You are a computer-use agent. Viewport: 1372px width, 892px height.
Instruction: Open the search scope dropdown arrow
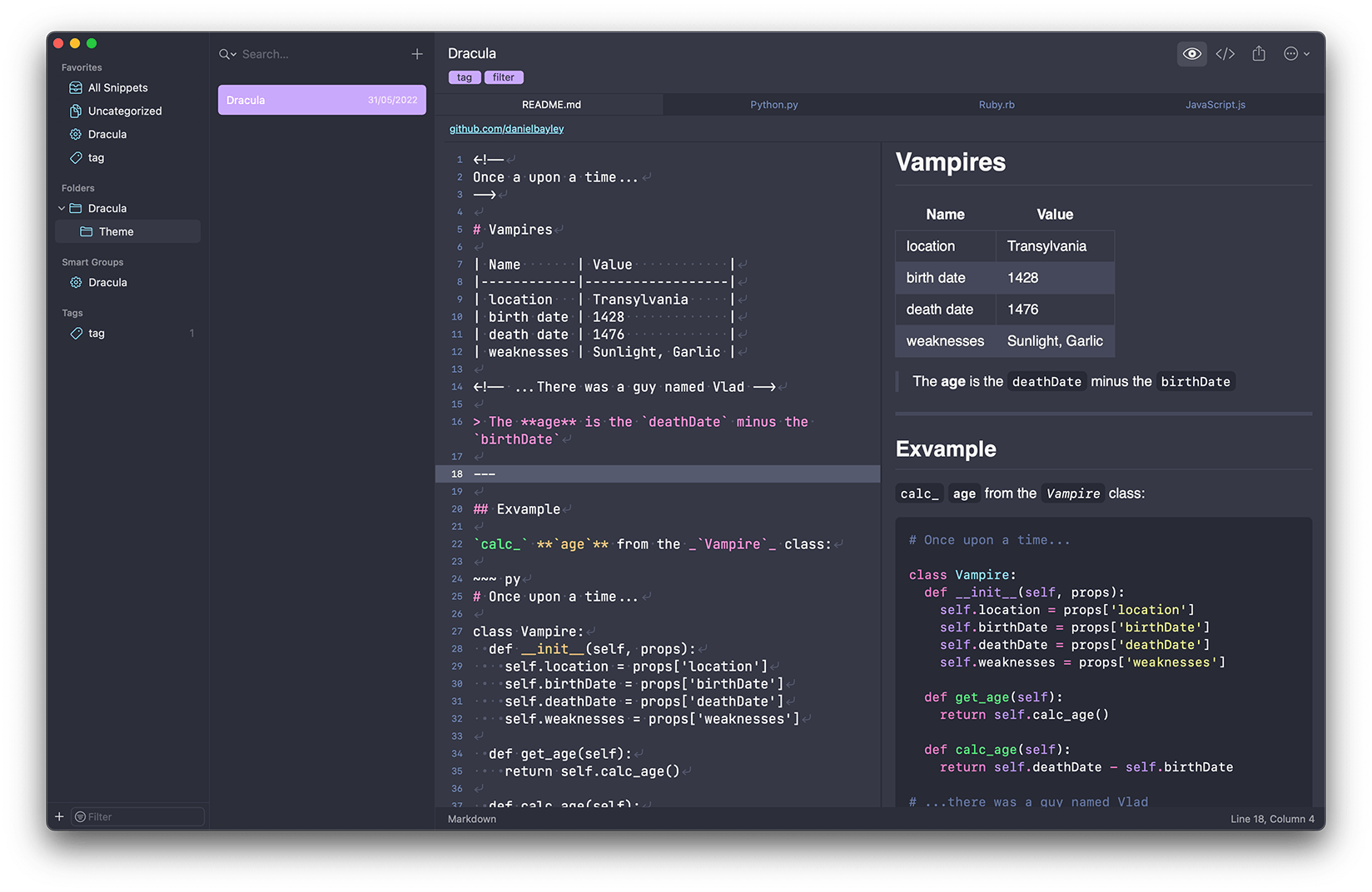tap(232, 54)
